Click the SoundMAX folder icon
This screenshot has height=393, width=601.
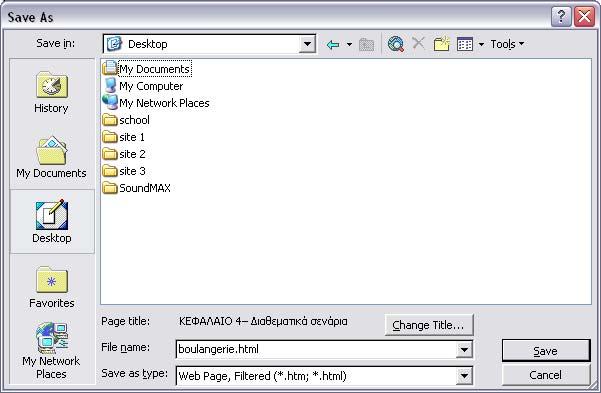110,188
